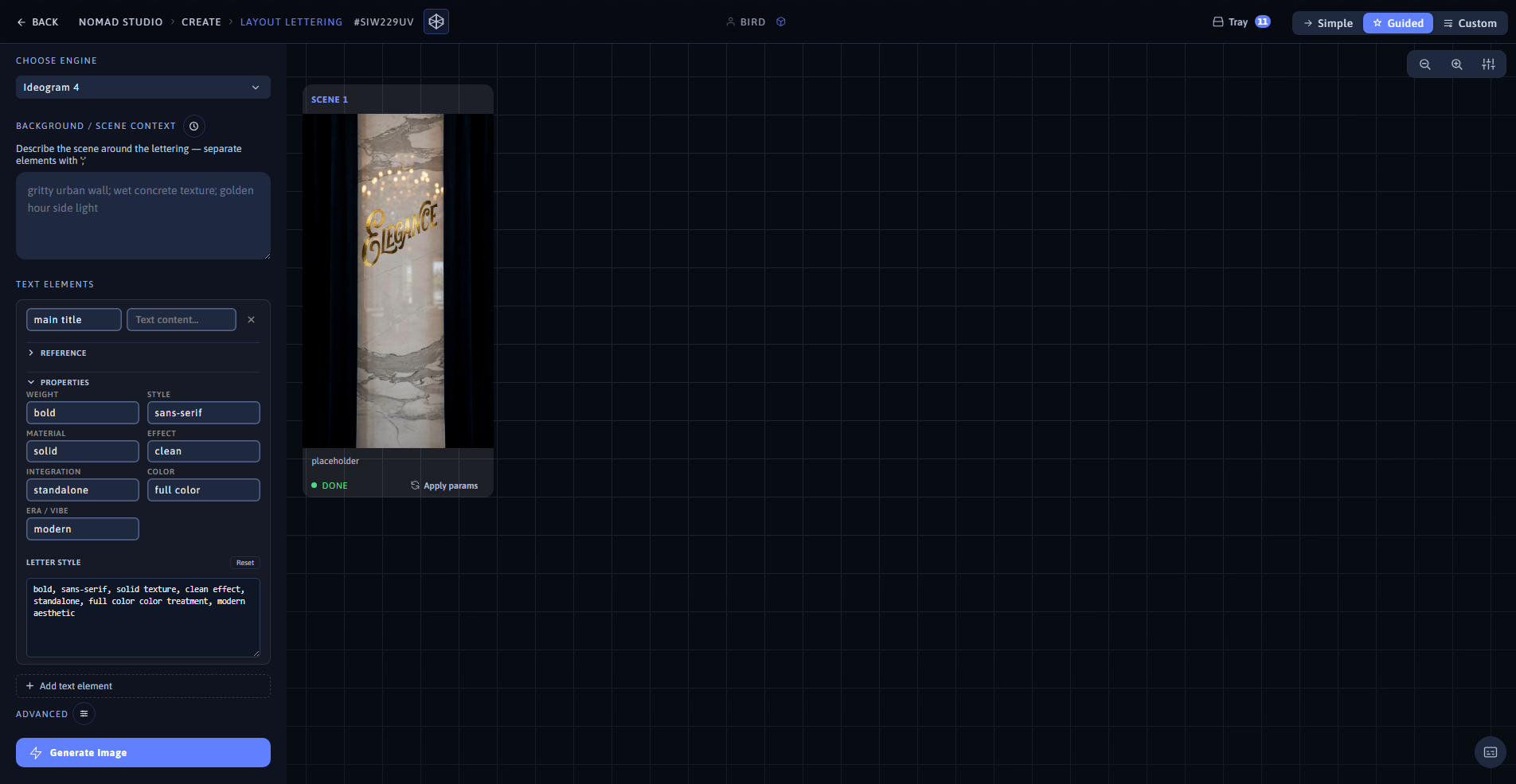Reset the letter style text
The height and width of the screenshot is (784, 1516).
(245, 563)
